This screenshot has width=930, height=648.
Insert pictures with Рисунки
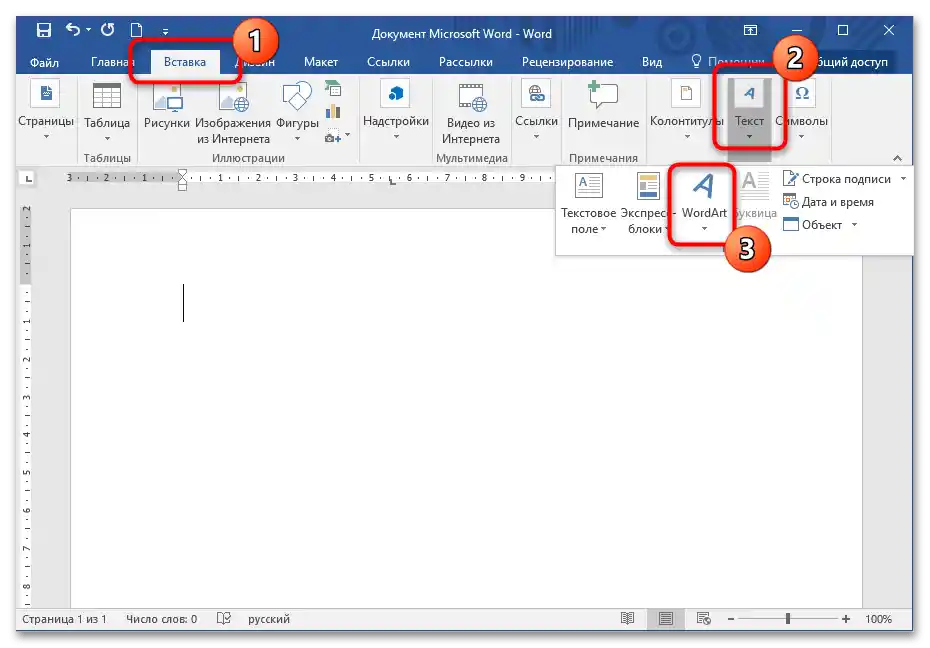(x=167, y=105)
